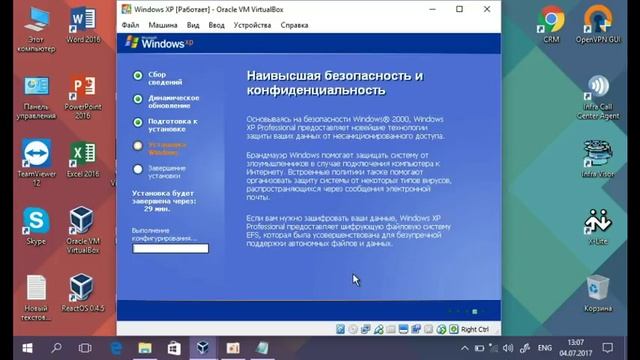Select the CRM Chrome shortcut
Image resolution: width=640 pixels, height=360 pixels.
[551, 24]
